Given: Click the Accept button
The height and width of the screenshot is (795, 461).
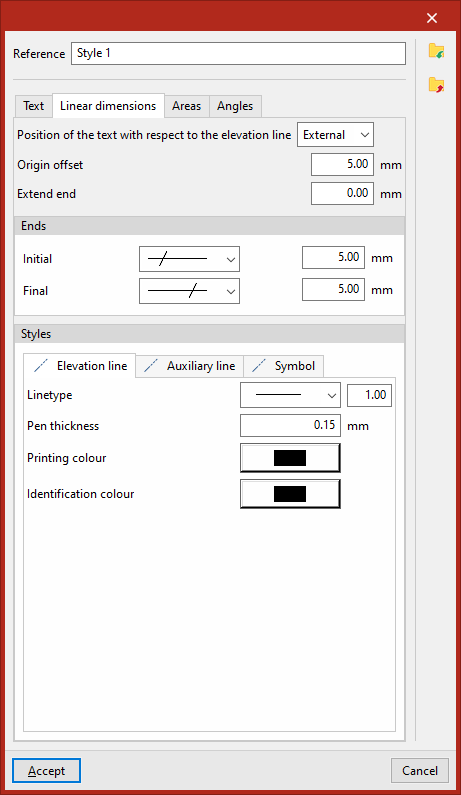Looking at the screenshot, I should pos(46,771).
